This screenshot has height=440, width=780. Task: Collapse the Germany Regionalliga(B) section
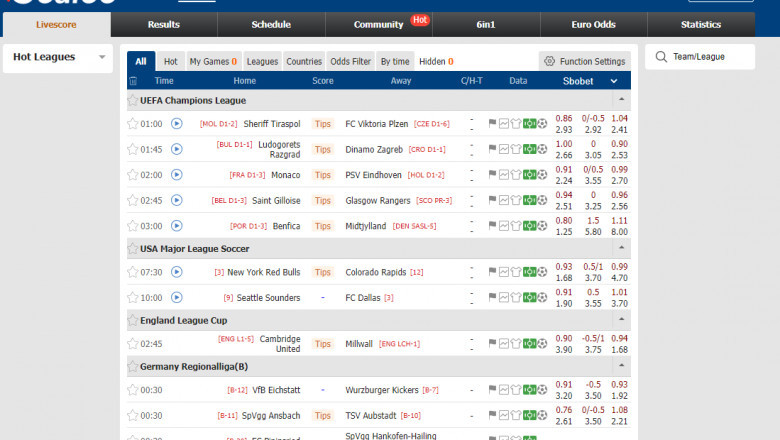pyautogui.click(x=621, y=365)
